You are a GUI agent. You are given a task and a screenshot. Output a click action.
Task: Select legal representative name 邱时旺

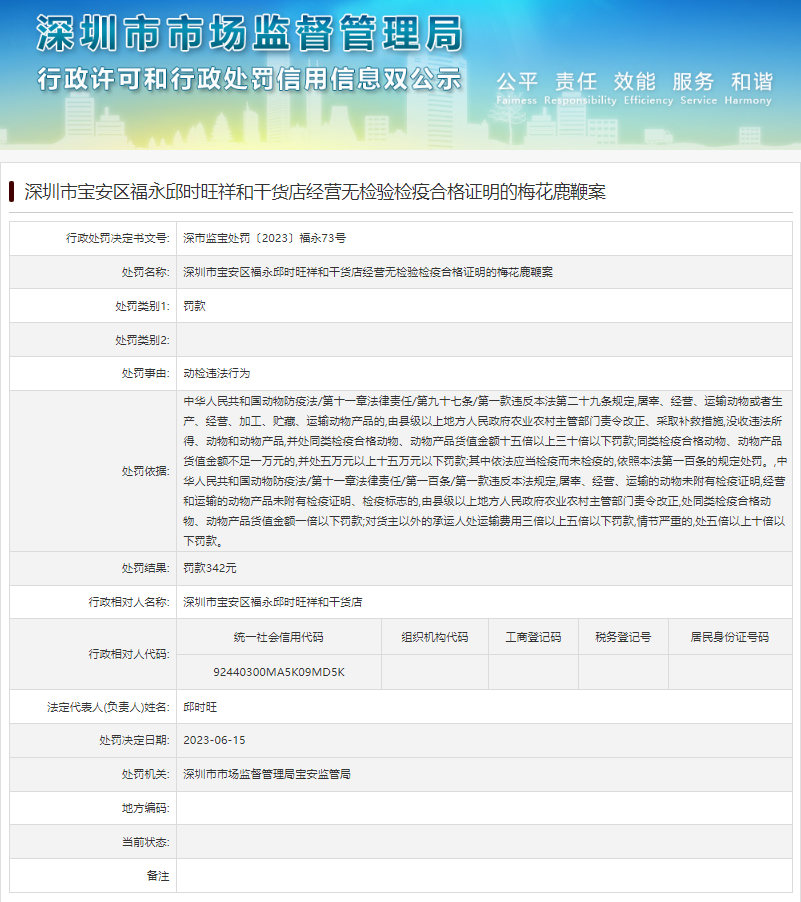200,706
